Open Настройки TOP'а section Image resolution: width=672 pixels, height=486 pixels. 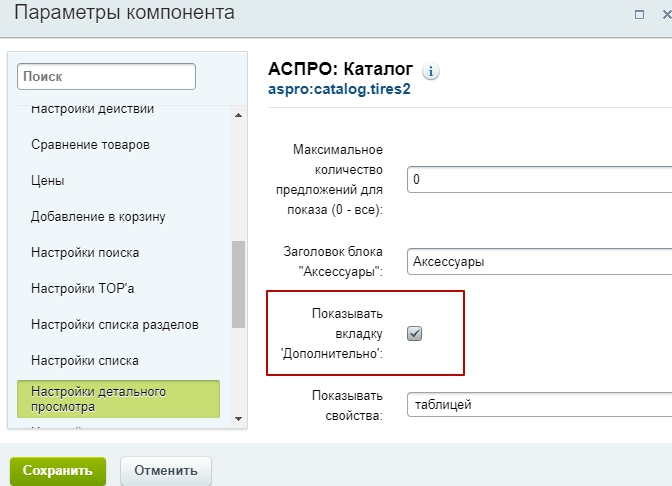(82, 288)
